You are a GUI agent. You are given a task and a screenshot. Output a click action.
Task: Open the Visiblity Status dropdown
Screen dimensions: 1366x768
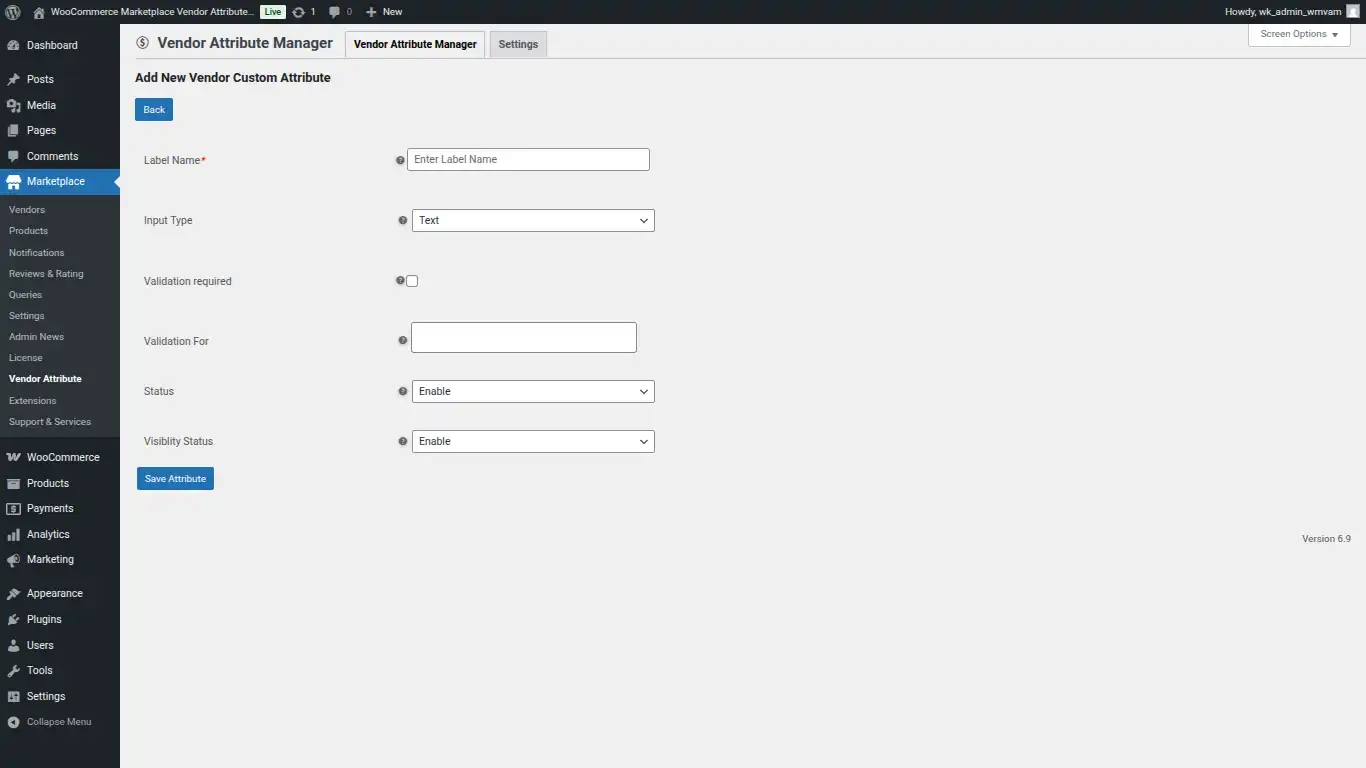pyautogui.click(x=533, y=441)
